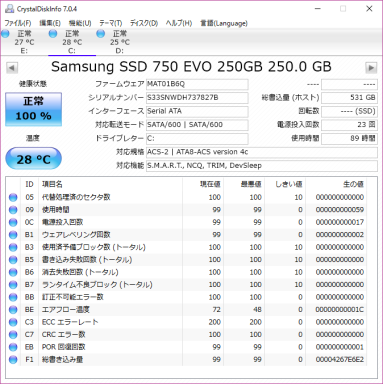383x384 pixels.
Task: Open the 言語(Language) menu
Action: [x=224, y=23]
